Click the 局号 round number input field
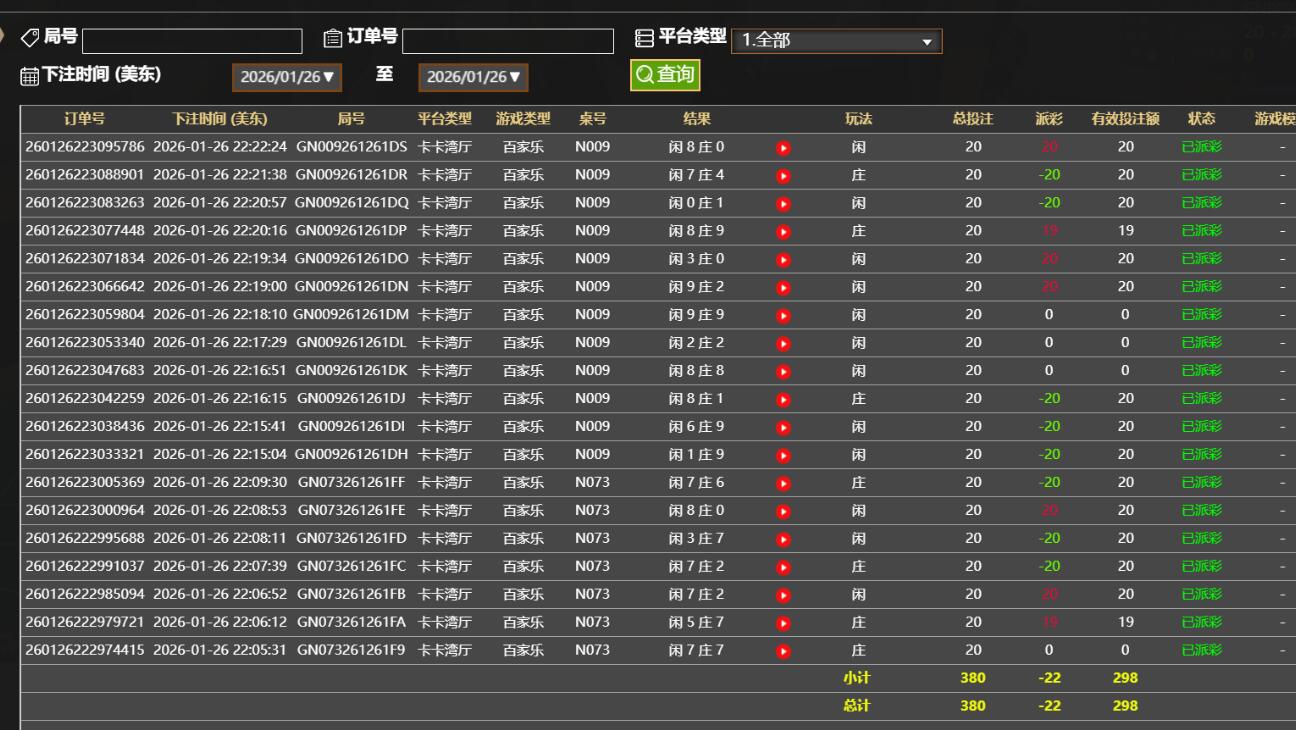Screen dimensions: 1296x730 192,41
